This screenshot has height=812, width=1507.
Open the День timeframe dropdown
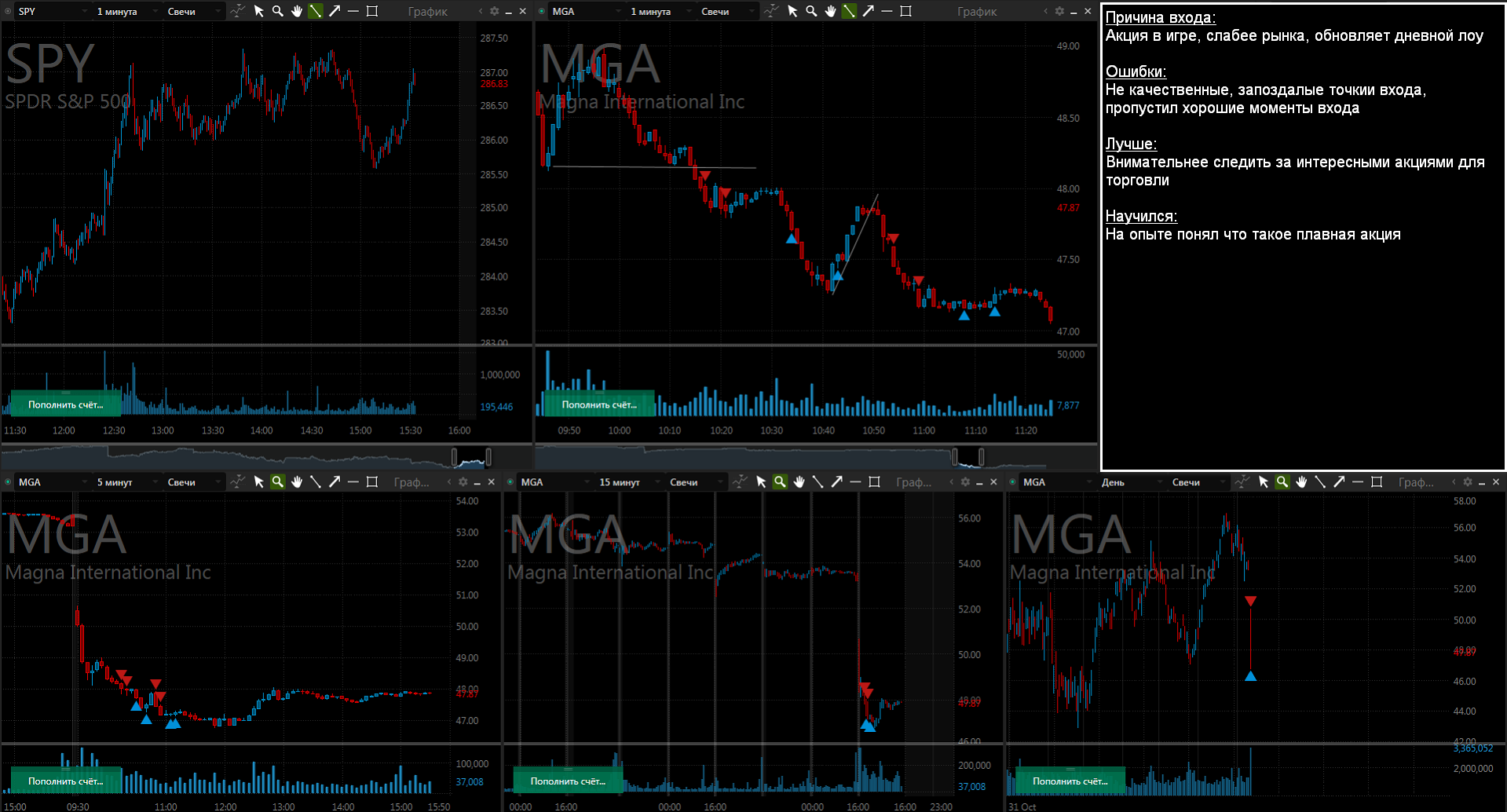(x=1132, y=481)
